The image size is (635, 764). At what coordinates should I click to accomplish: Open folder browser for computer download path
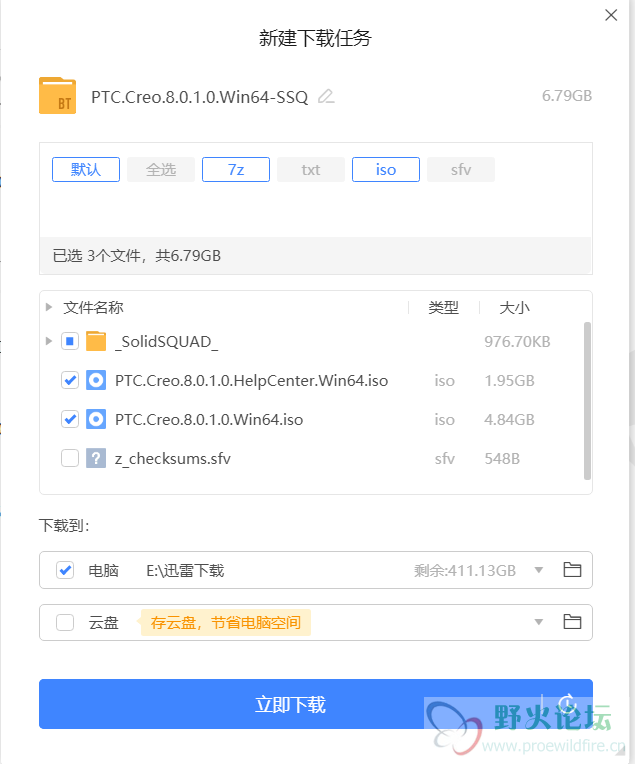coord(572,570)
